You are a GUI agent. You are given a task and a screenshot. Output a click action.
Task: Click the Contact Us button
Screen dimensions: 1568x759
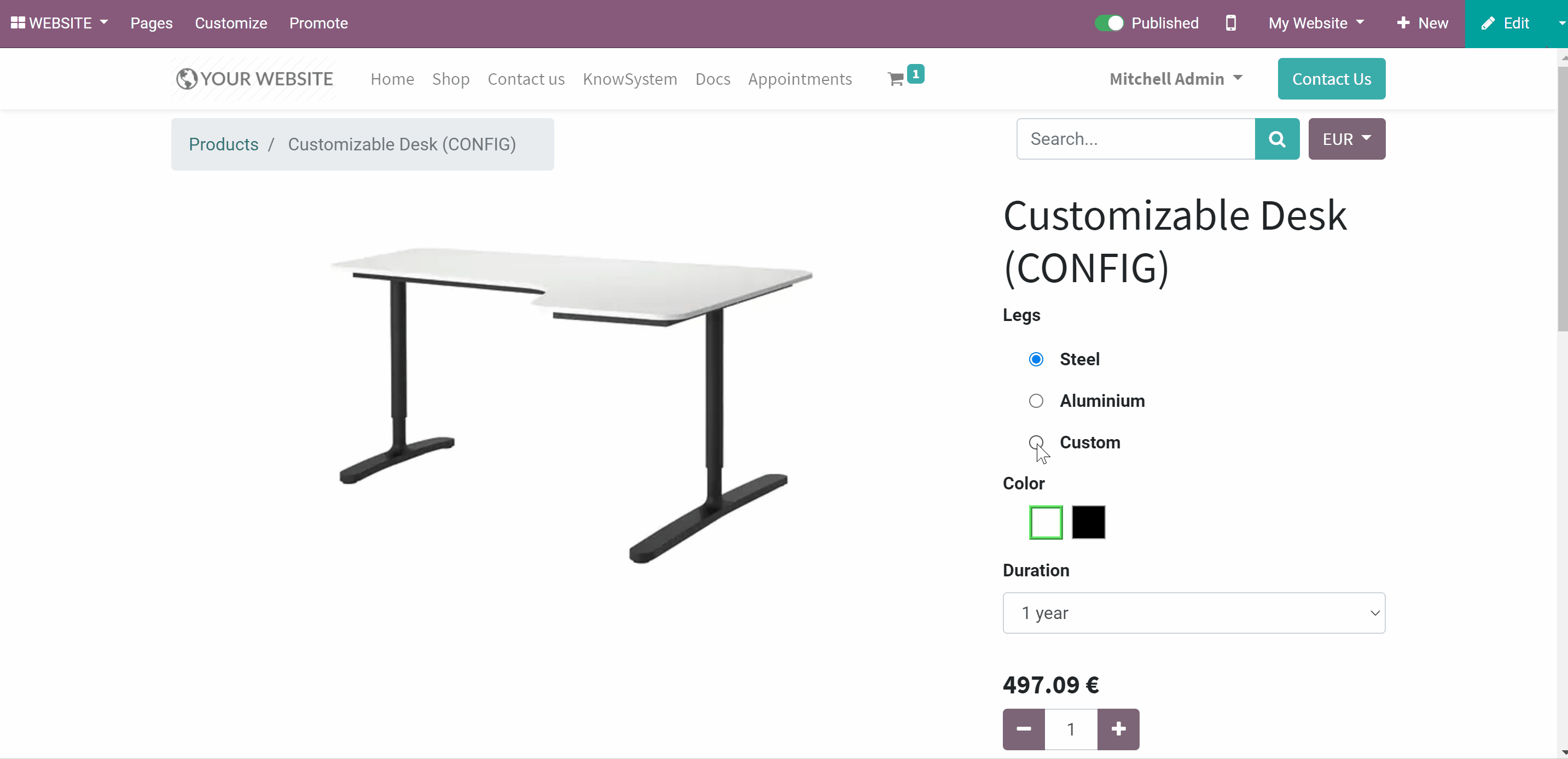pos(1331,79)
